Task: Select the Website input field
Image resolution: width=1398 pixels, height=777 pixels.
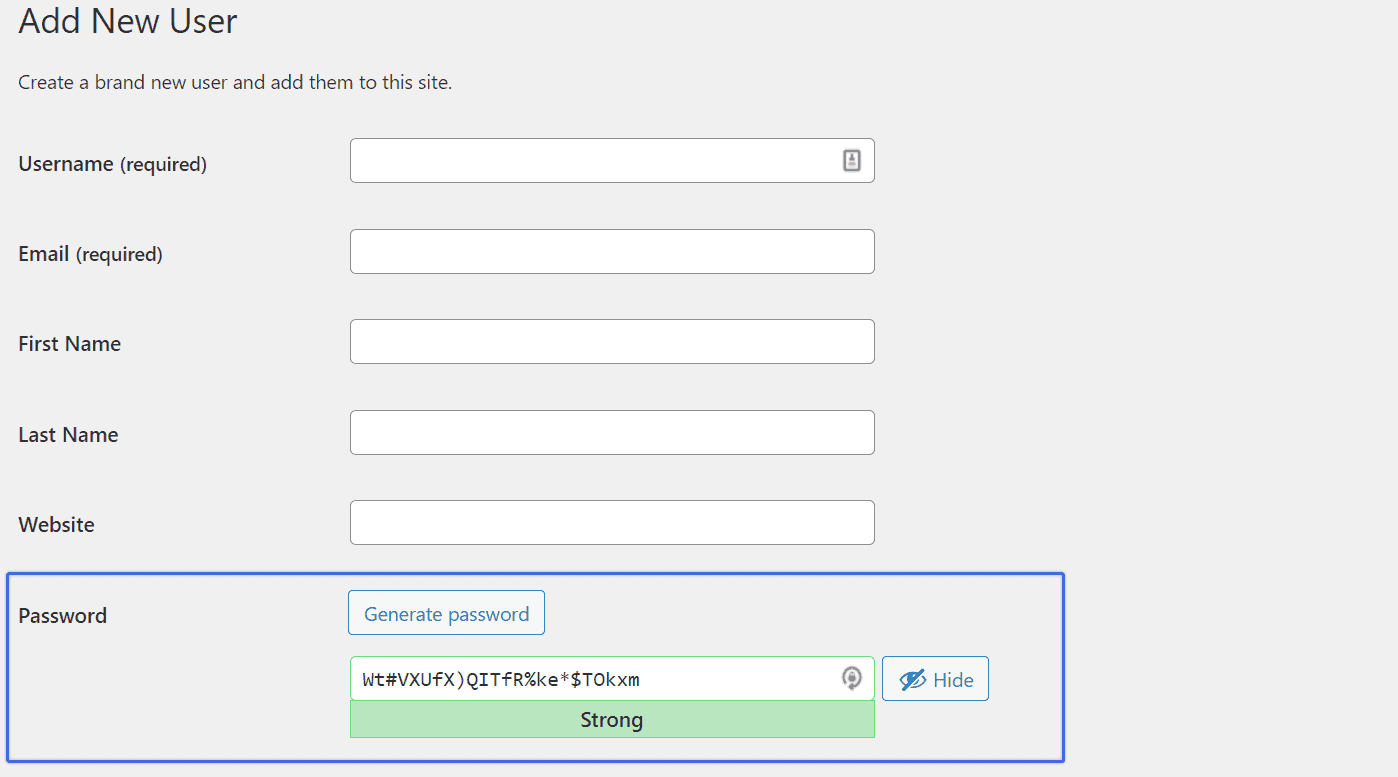Action: (610, 521)
